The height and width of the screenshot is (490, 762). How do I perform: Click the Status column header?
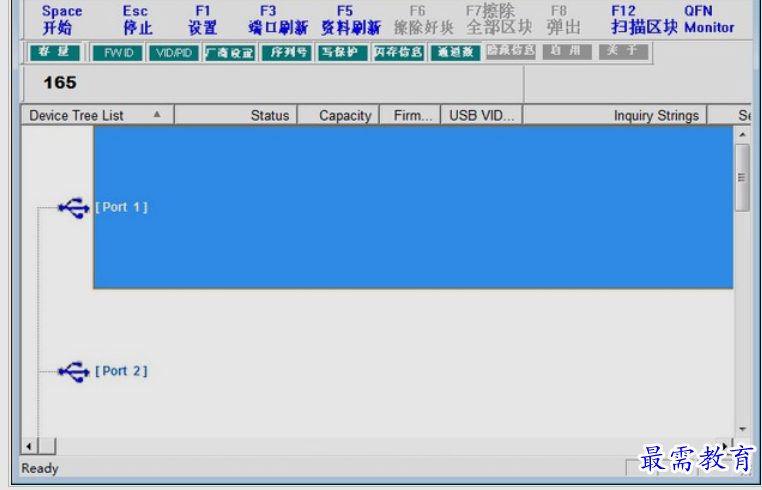pyautogui.click(x=236, y=115)
